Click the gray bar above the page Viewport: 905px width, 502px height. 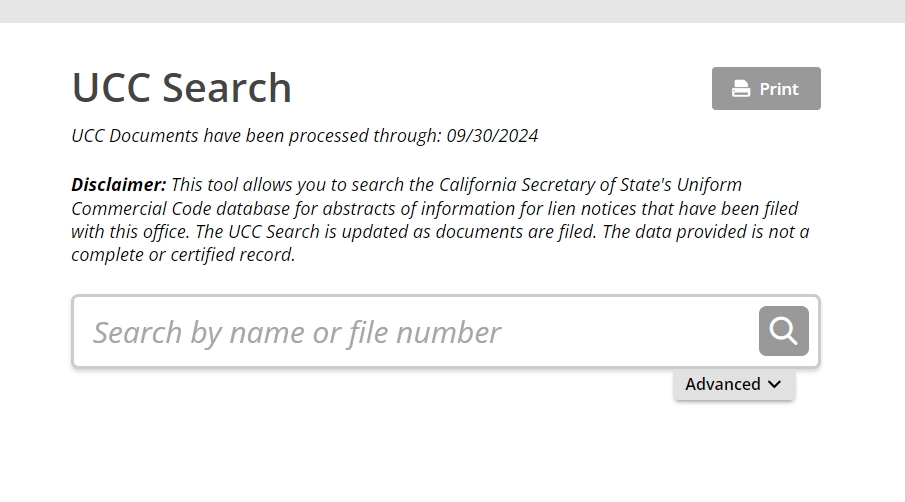click(x=452, y=11)
